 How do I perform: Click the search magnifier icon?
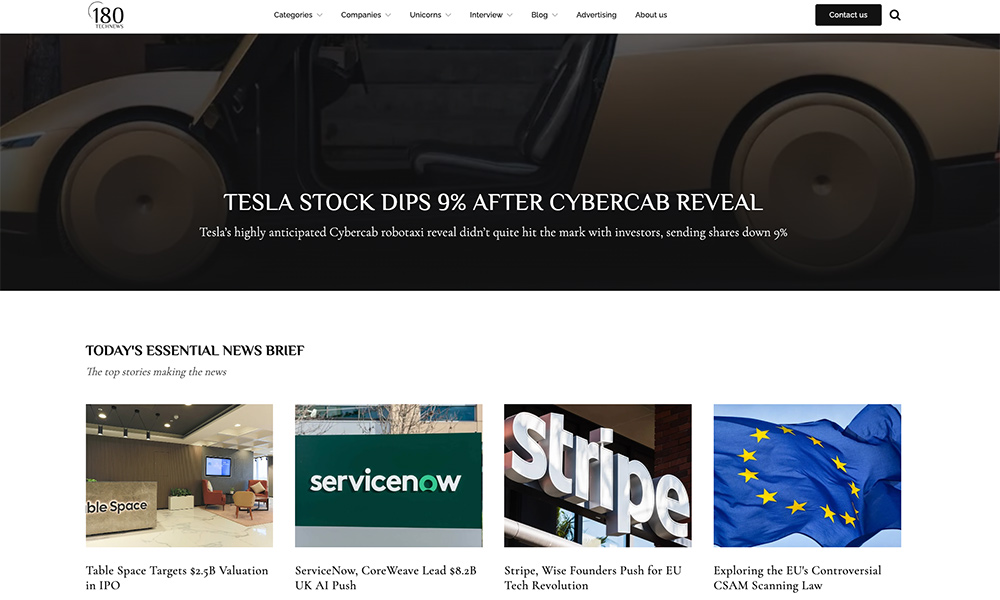tap(895, 15)
